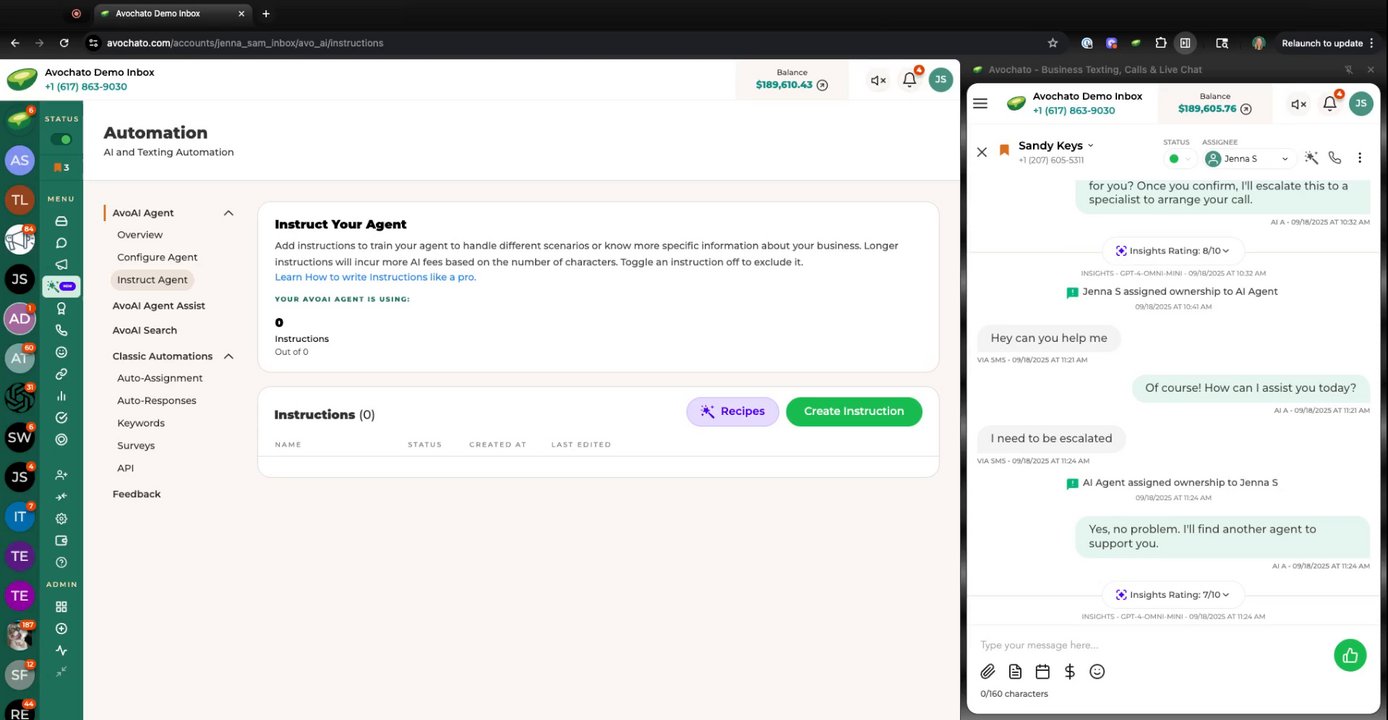Click the dollar payment icon in the composer
This screenshot has height=720, width=1388.
pyautogui.click(x=1070, y=672)
